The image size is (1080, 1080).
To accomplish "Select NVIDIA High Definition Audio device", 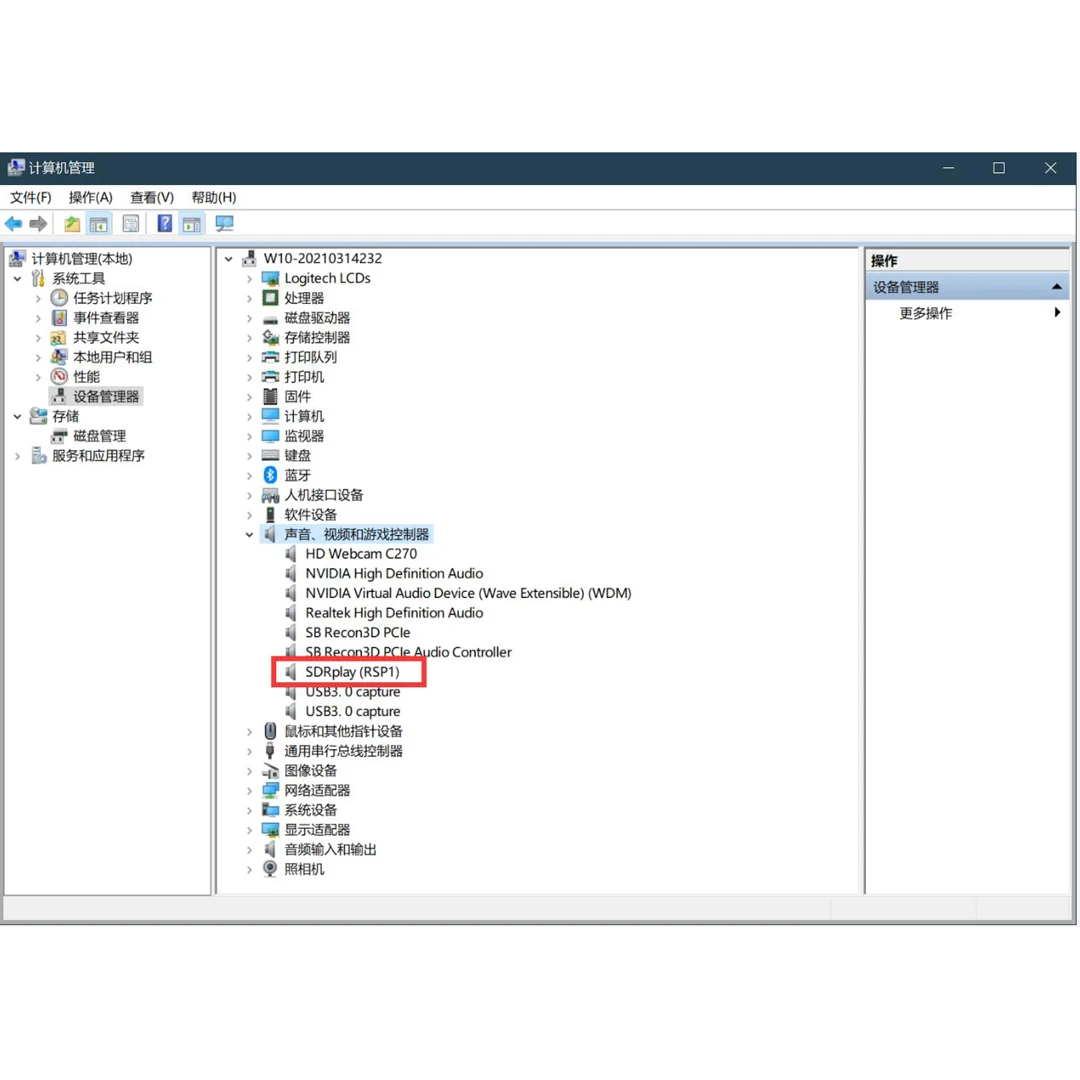I will click(x=394, y=574).
